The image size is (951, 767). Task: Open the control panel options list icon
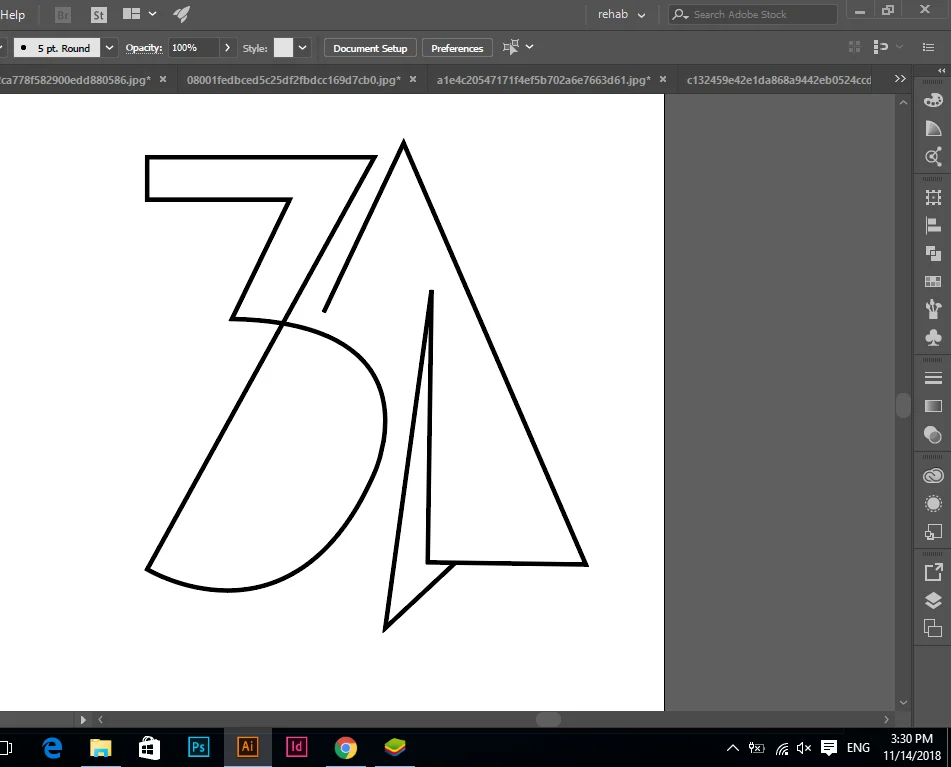928,47
